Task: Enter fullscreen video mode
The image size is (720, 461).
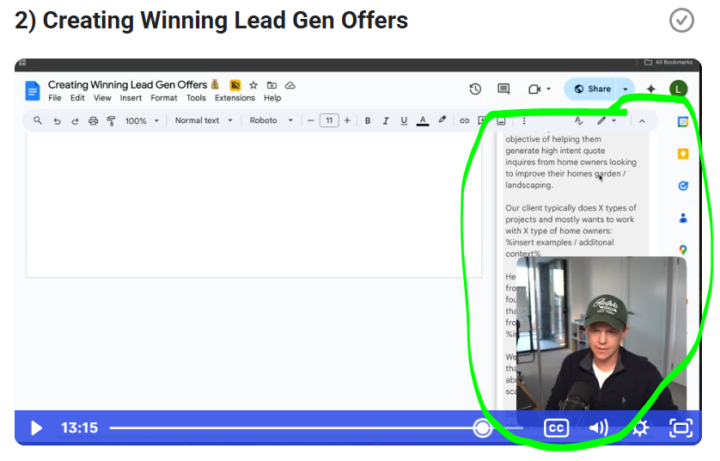Action: pyautogui.click(x=681, y=428)
